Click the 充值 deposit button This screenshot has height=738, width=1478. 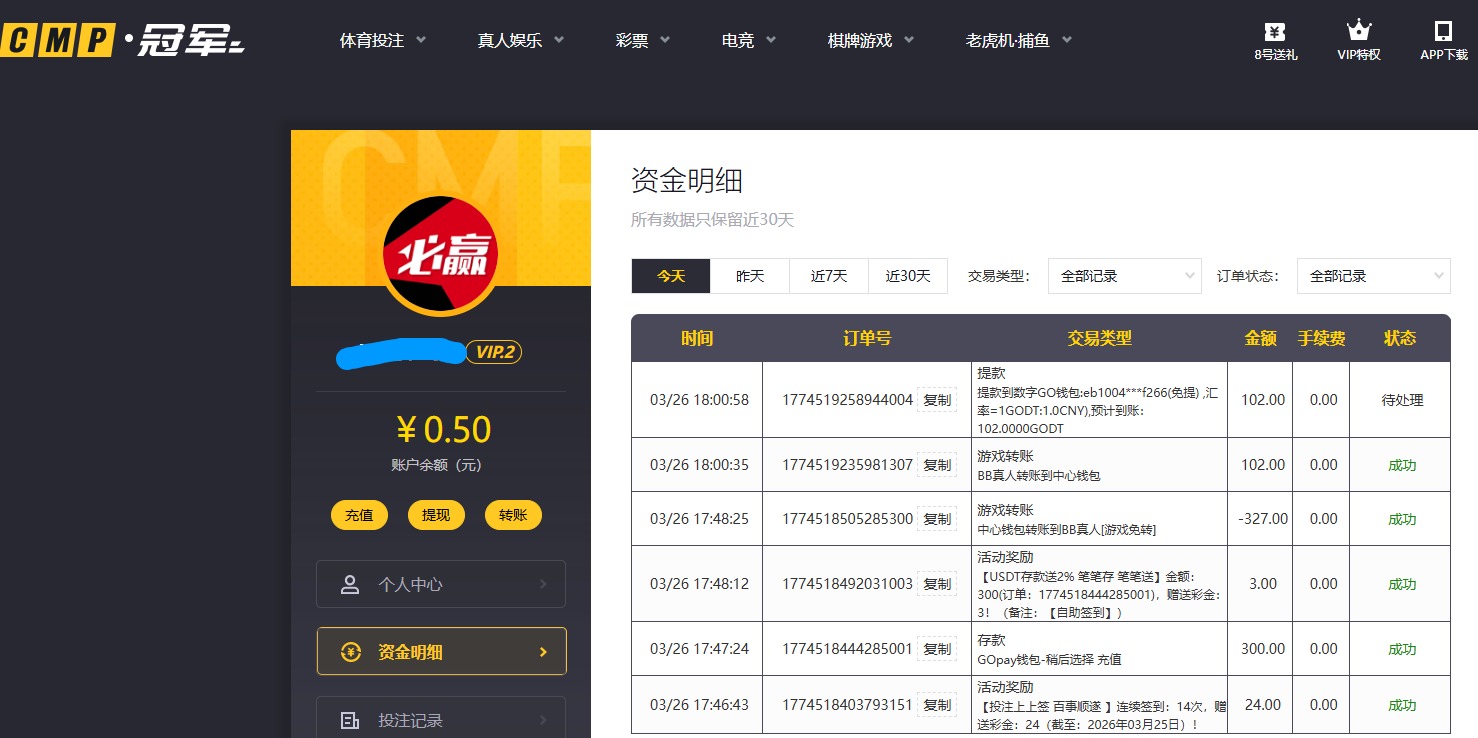[359, 515]
